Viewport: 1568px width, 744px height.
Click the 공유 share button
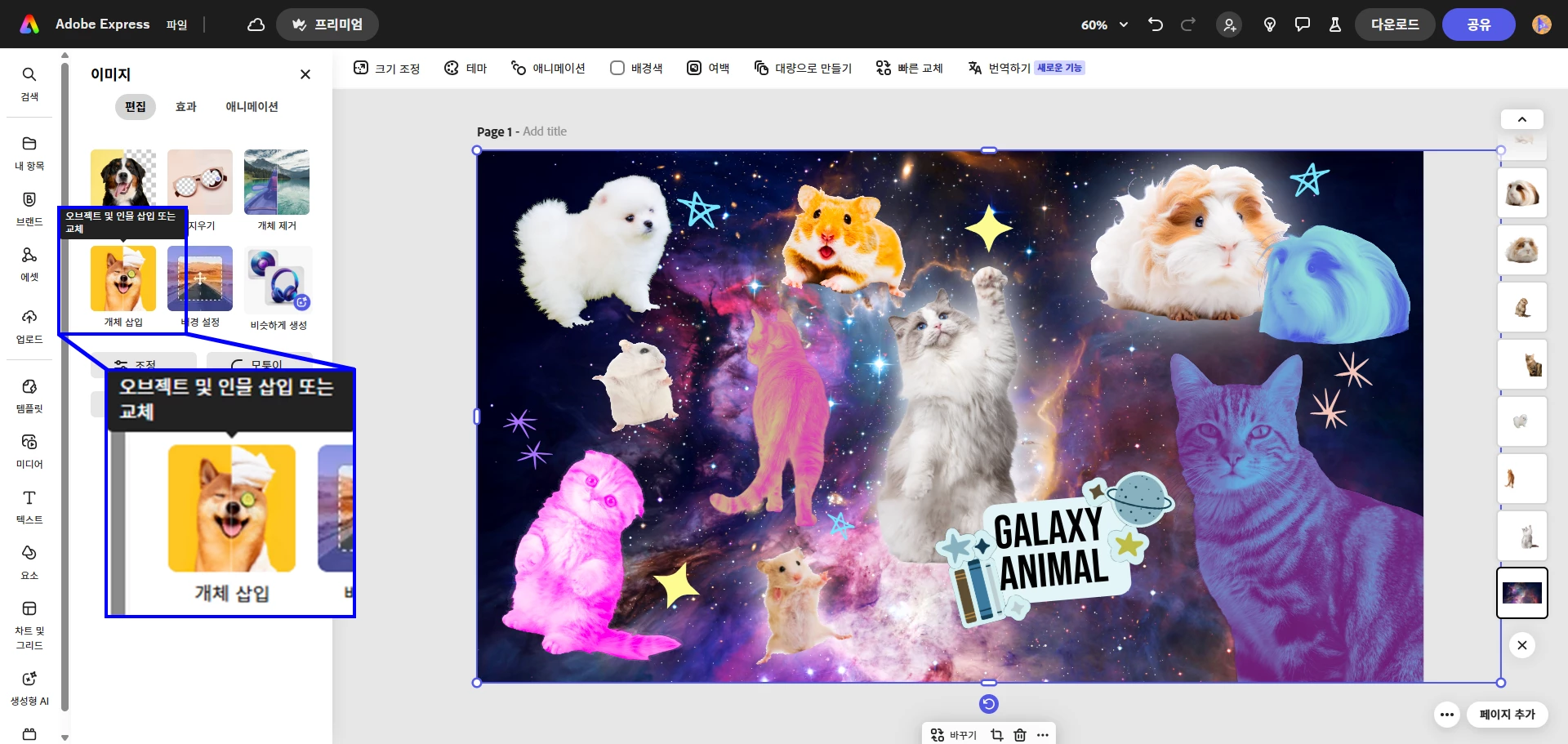(x=1479, y=25)
